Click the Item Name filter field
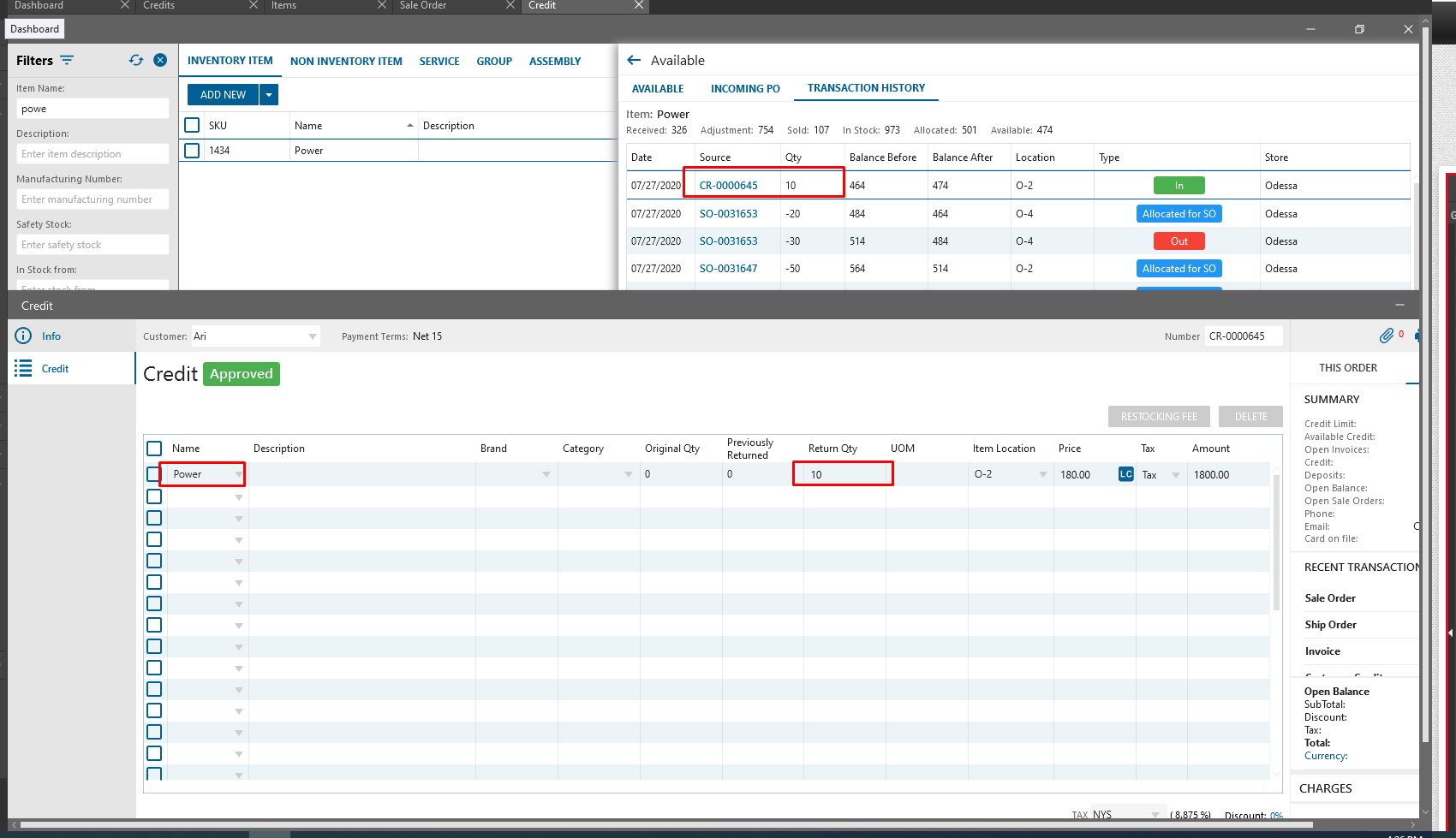 coord(92,109)
